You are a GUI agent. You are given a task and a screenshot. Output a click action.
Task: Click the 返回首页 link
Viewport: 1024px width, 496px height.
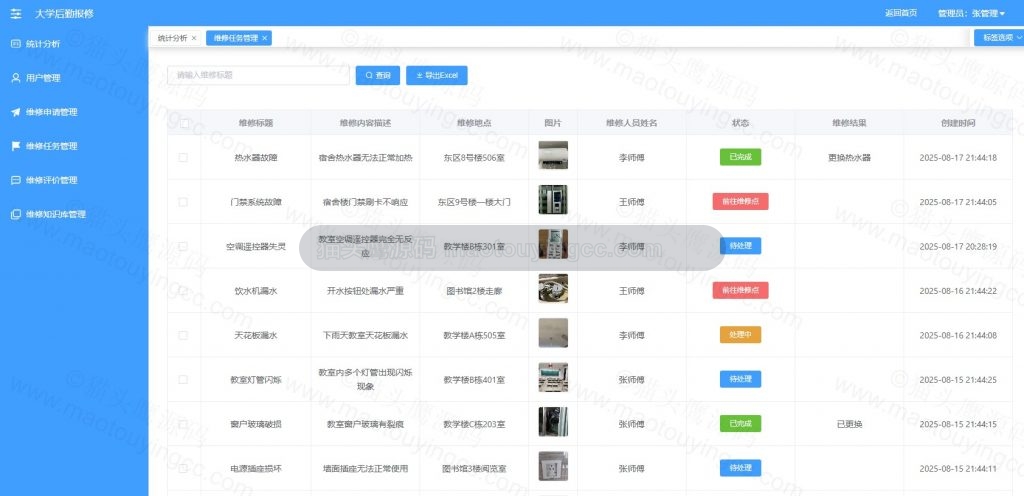901,13
